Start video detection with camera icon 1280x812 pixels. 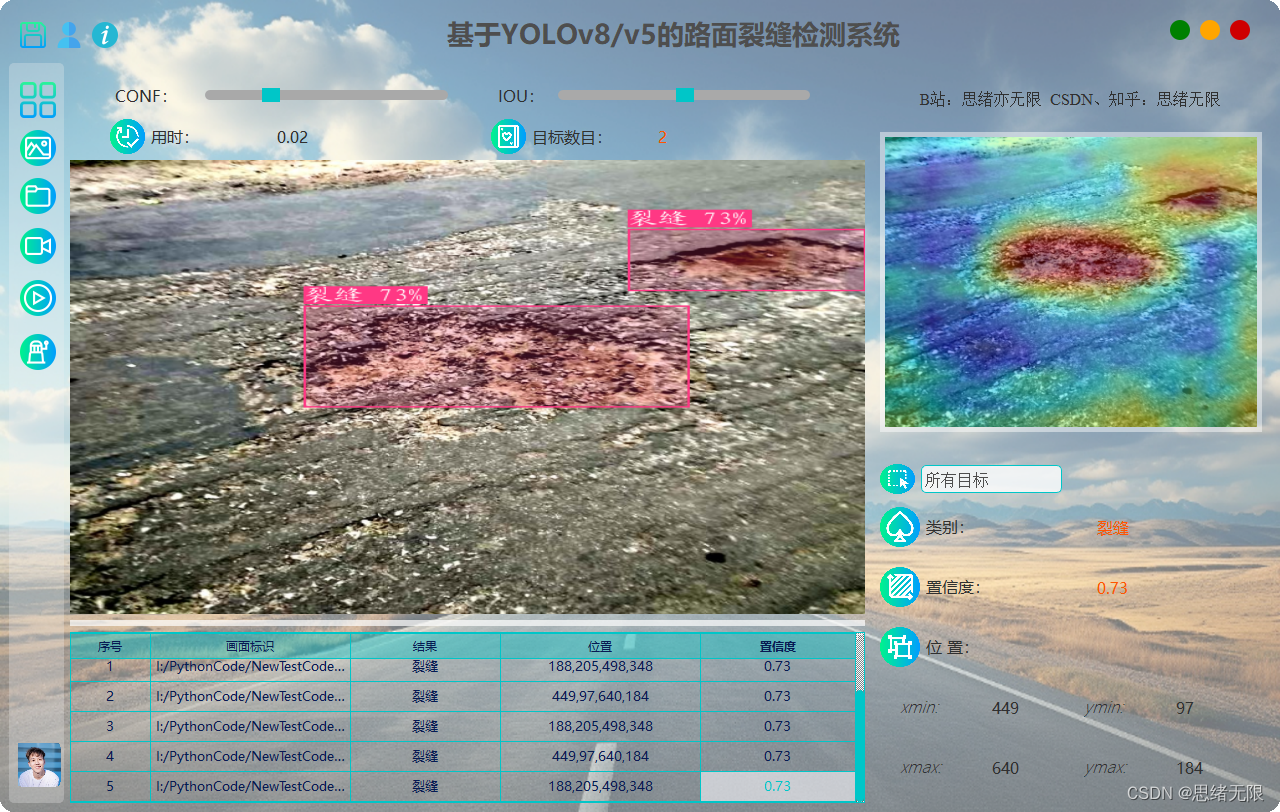pyautogui.click(x=37, y=246)
